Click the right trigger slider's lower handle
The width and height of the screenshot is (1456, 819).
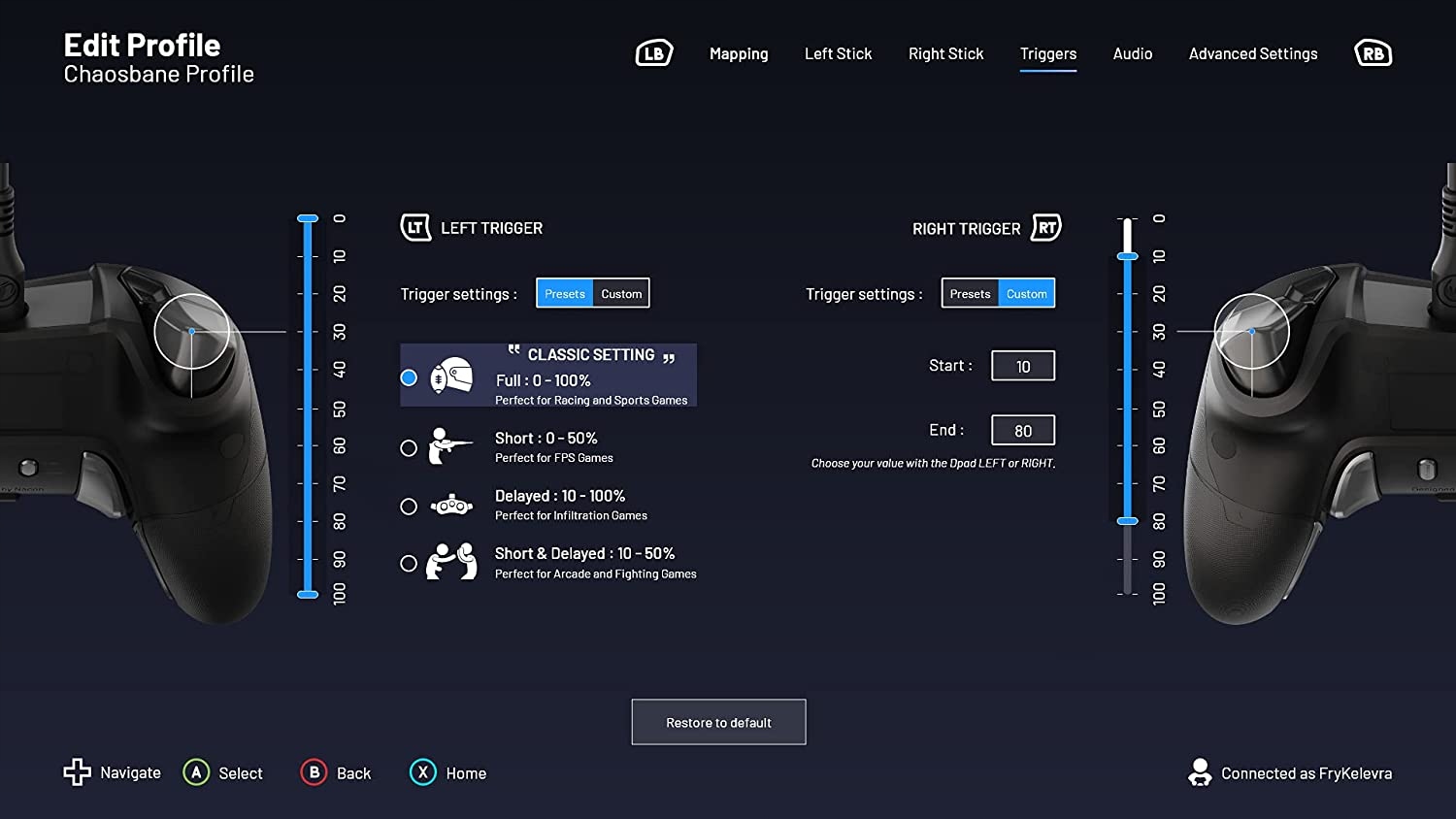tap(1127, 521)
